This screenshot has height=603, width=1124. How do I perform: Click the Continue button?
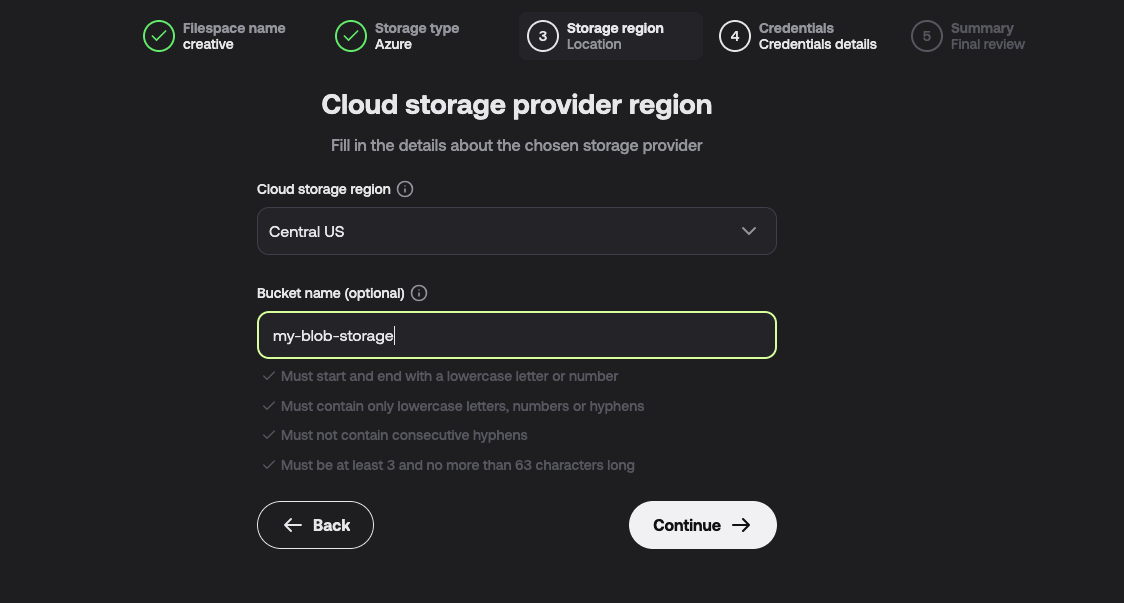point(702,525)
